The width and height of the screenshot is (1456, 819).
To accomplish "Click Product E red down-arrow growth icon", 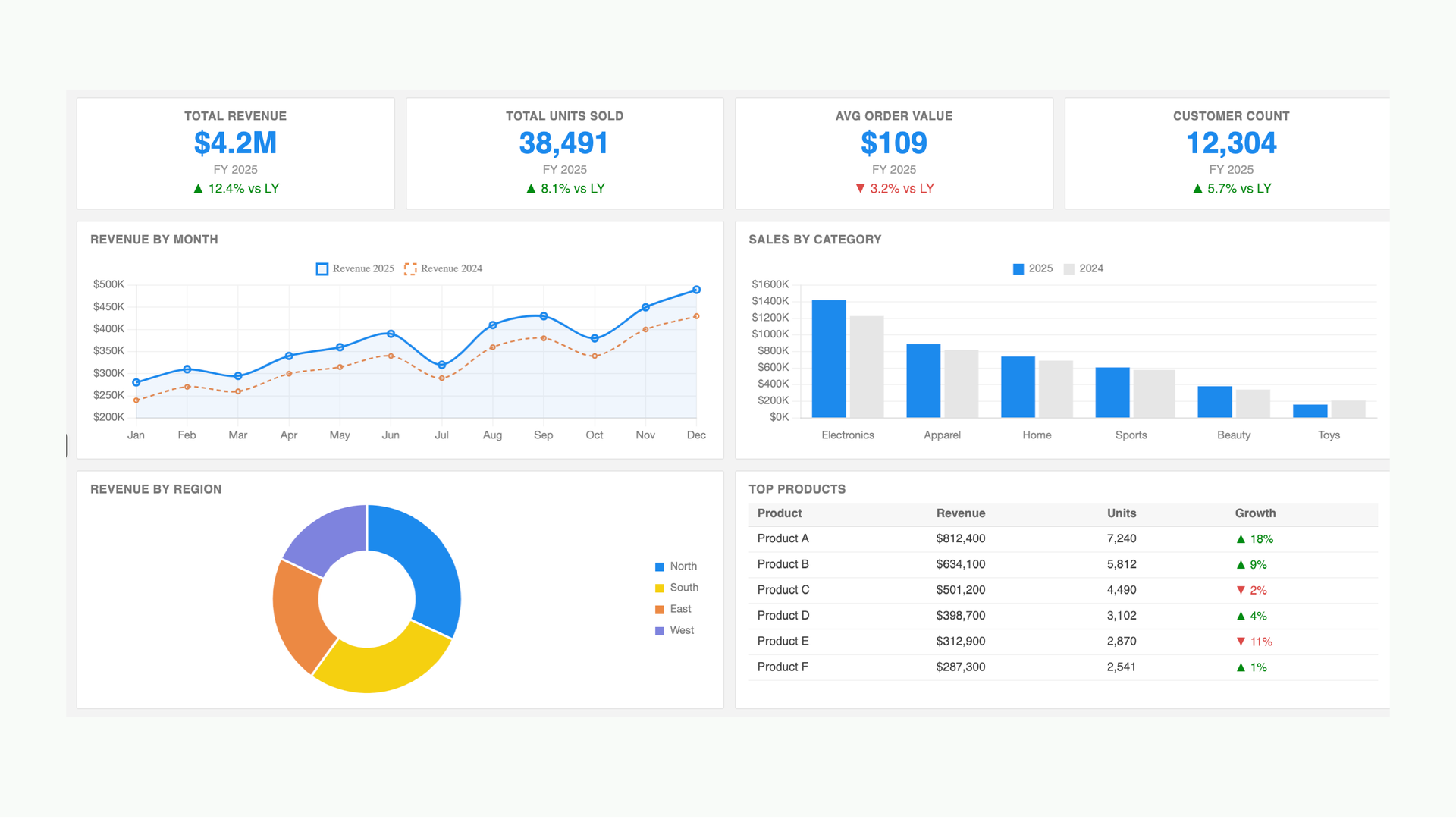I will click(1241, 642).
